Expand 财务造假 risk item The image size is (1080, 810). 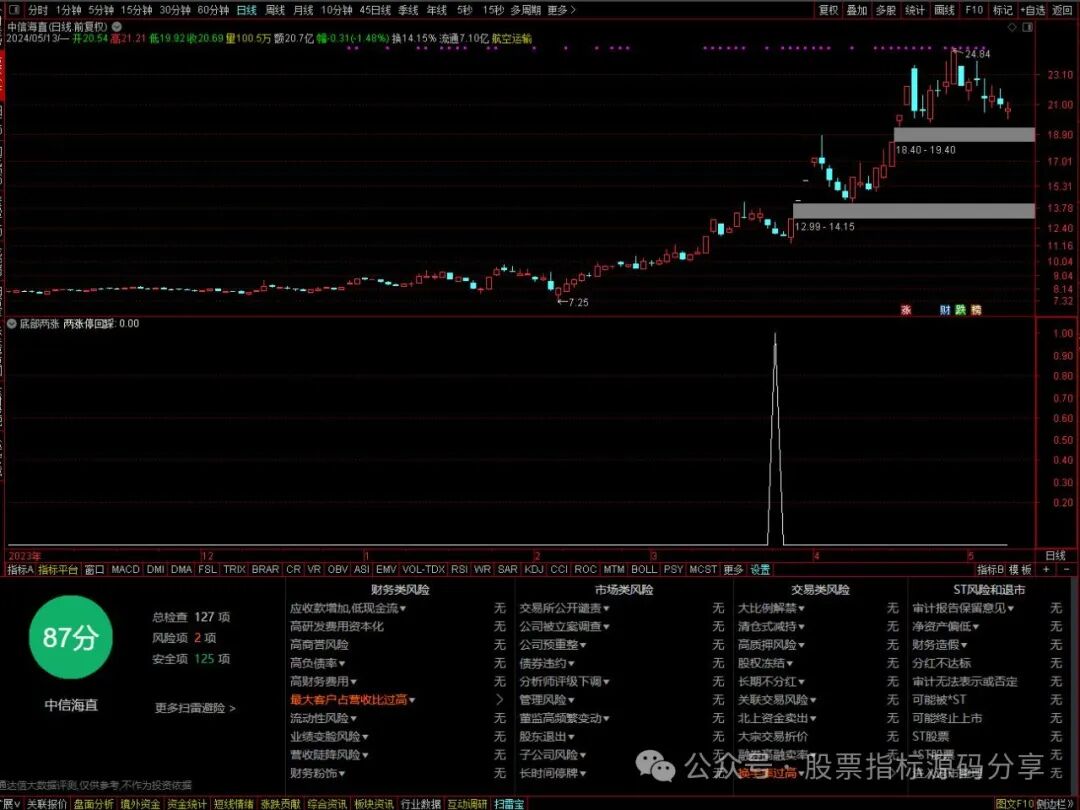[940, 645]
